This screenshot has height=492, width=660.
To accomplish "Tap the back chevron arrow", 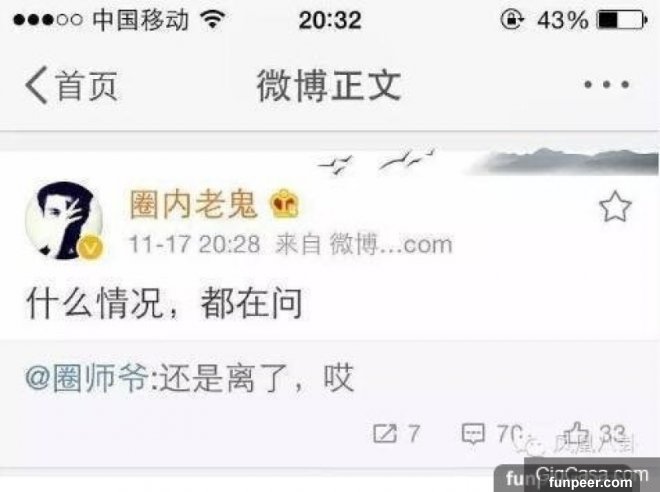I will [36, 86].
